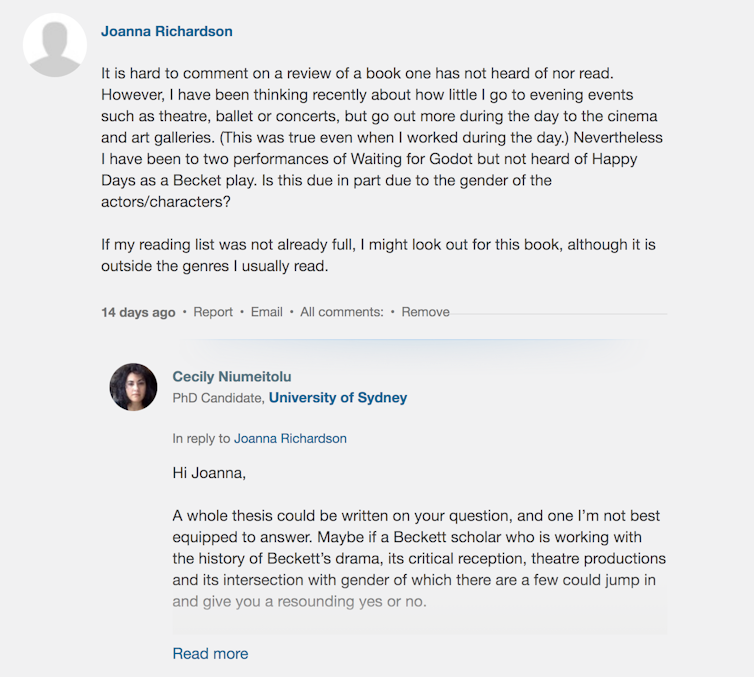
Task: Remove Joanna Richardson's comment
Action: pos(426,312)
